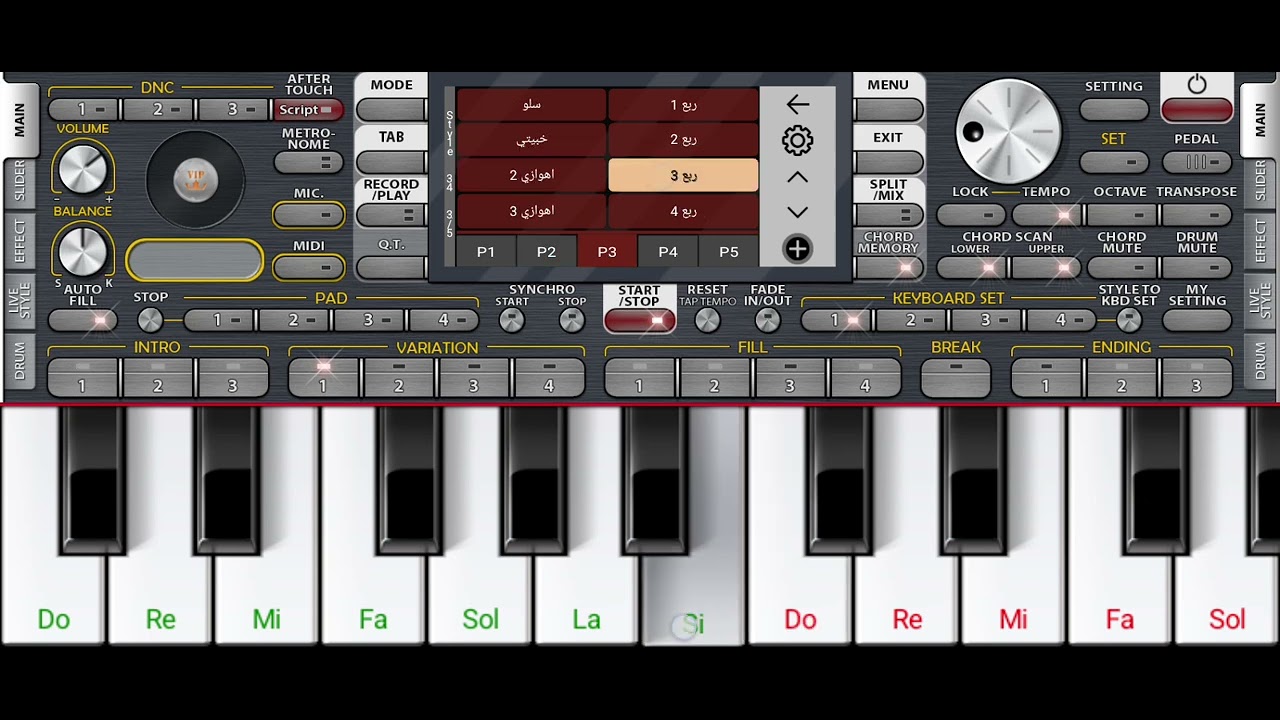This screenshot has width=1280, height=720.
Task: Toggle the MIDI button
Action: [x=308, y=267]
